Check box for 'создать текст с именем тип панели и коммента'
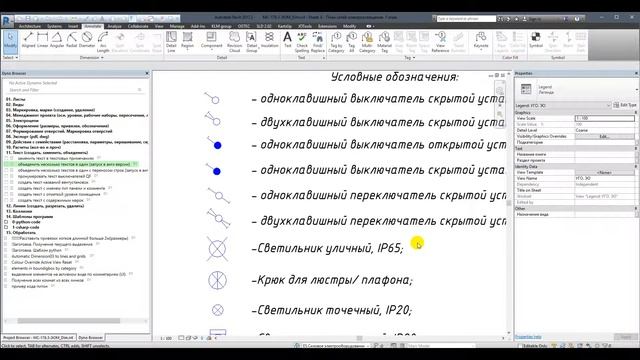 pos(7,188)
